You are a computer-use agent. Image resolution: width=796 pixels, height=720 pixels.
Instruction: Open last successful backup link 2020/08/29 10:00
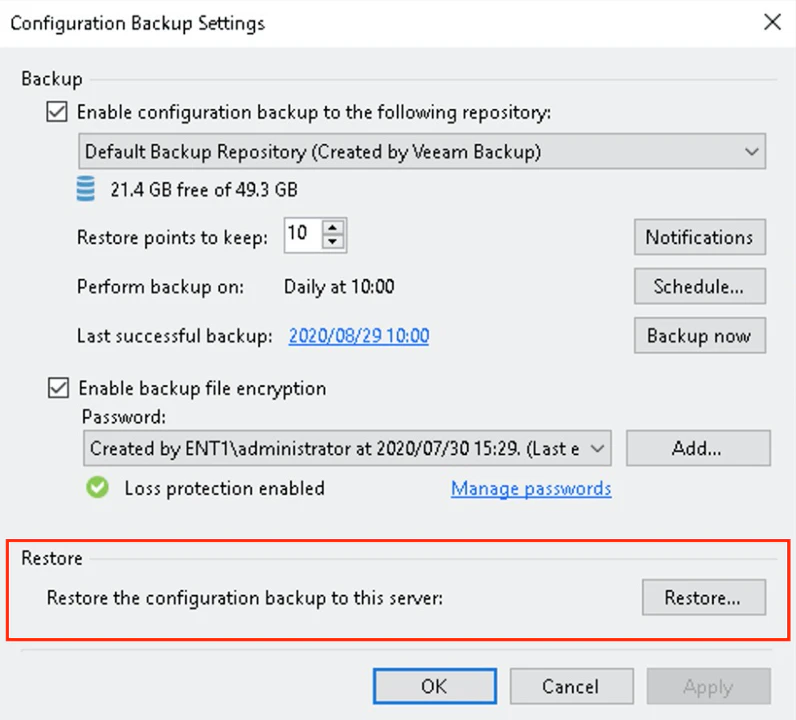coord(359,336)
